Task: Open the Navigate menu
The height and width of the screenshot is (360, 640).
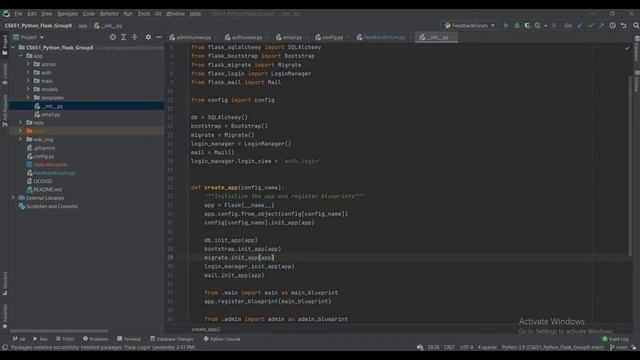Action: point(67,13)
